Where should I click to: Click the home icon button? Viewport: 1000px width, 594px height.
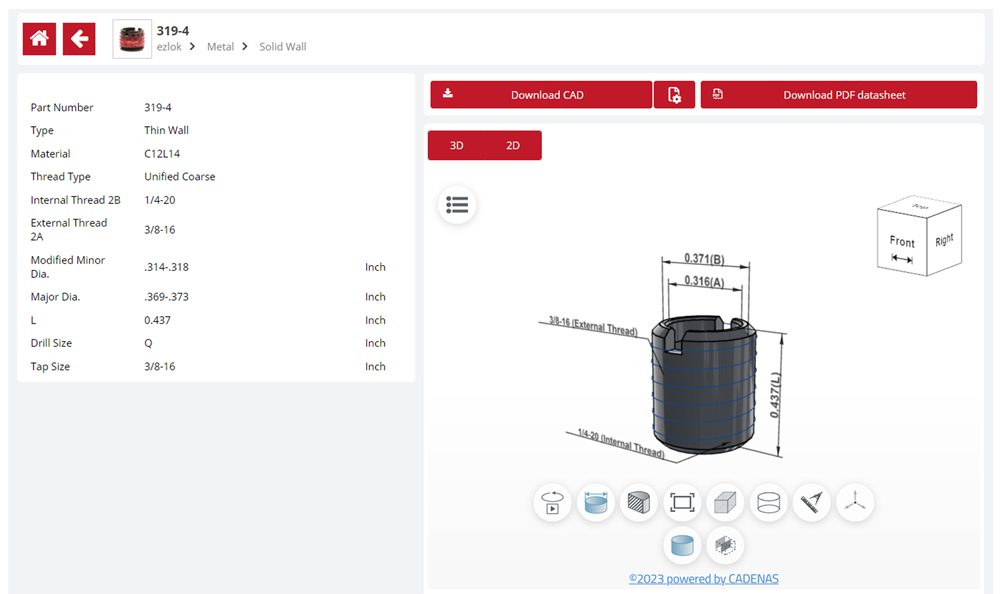click(x=40, y=39)
